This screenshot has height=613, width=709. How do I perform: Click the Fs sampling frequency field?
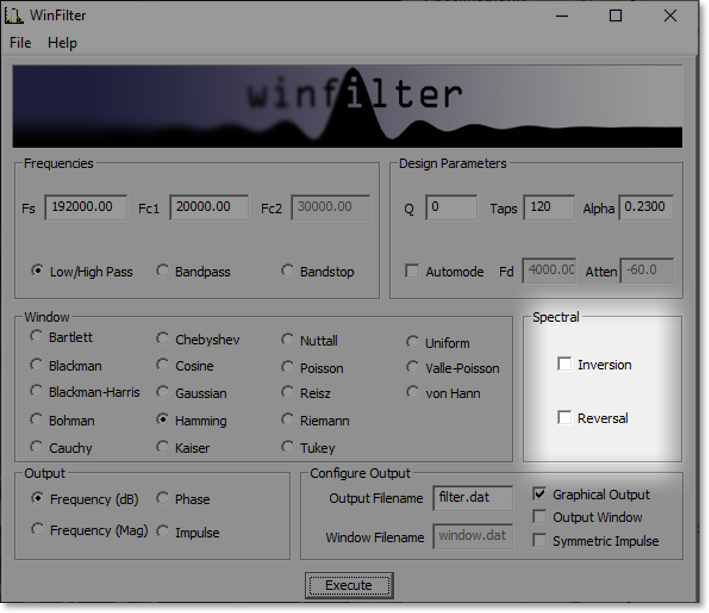pos(85,207)
